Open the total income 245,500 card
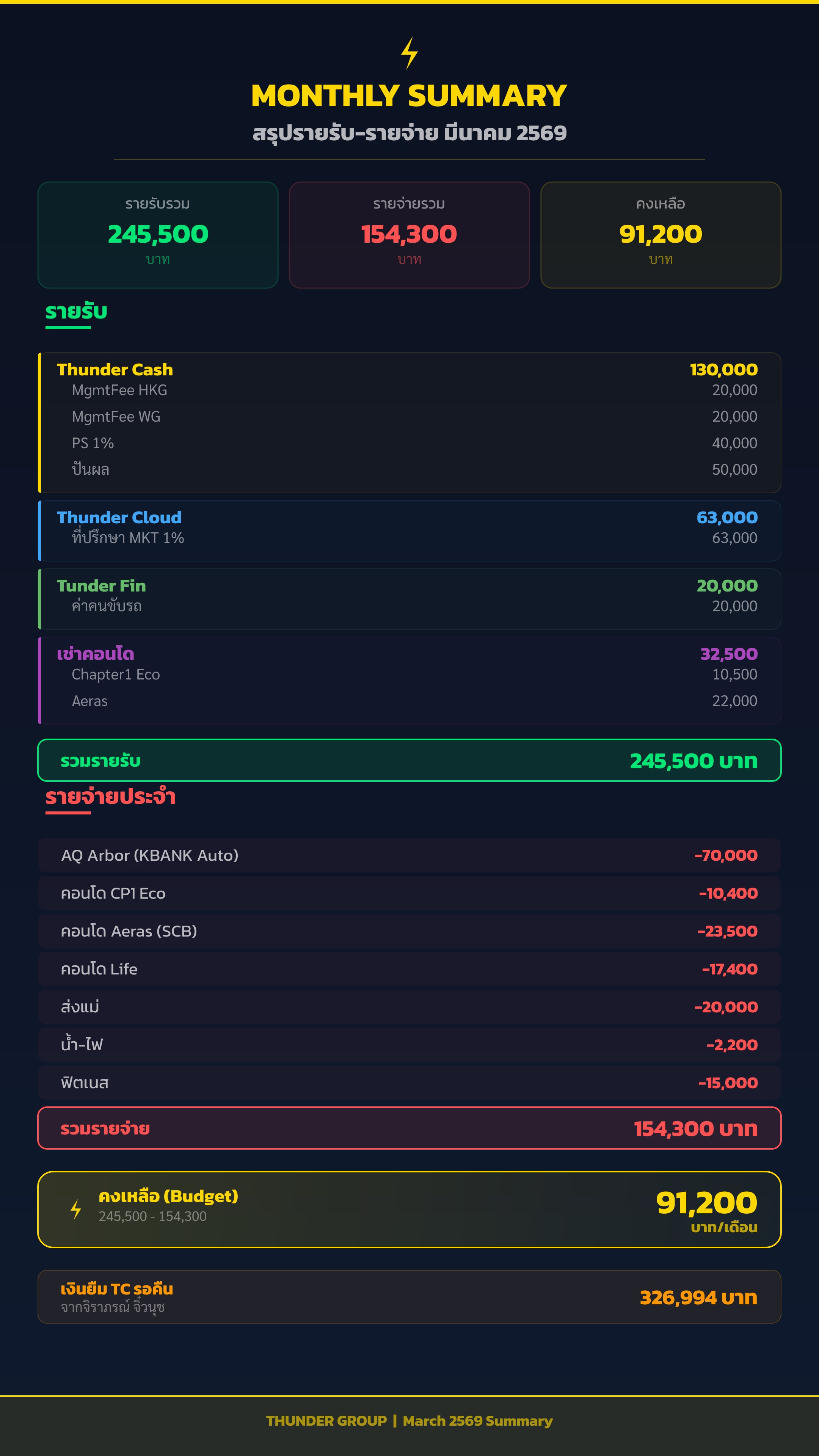 [158, 235]
